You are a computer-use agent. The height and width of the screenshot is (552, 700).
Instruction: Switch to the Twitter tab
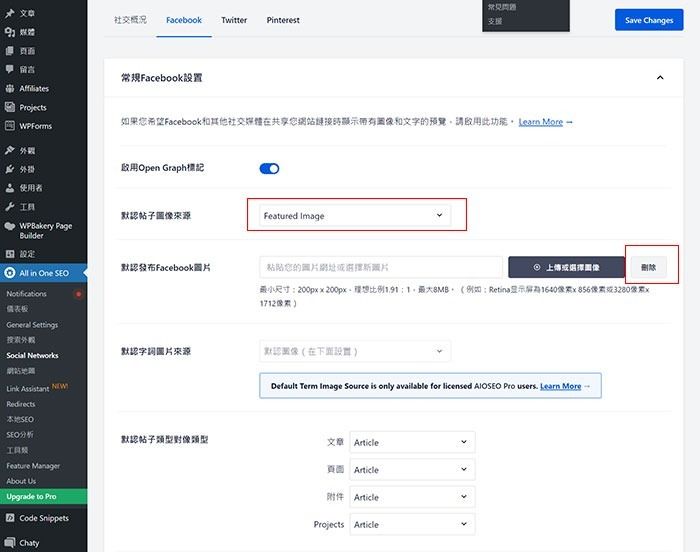(234, 20)
